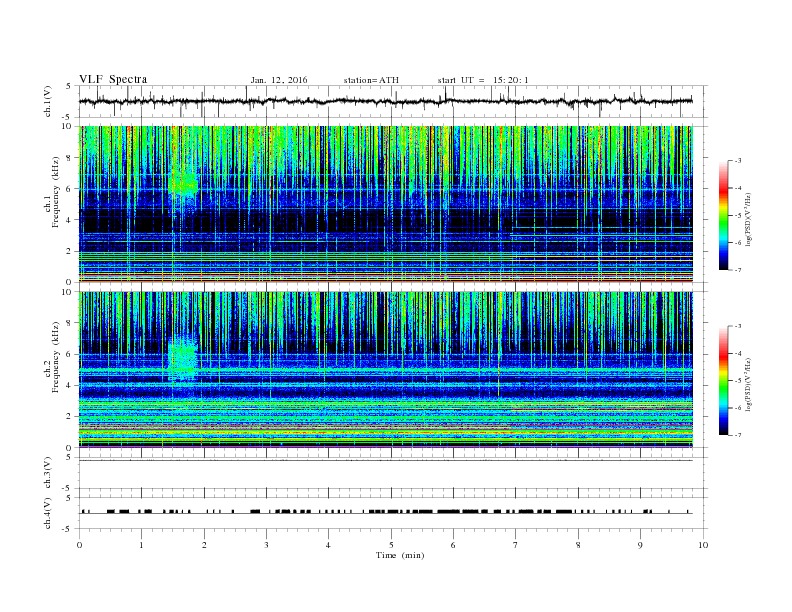
Task: Select the "start UT = 15:20:1" text
Action: click(x=483, y=80)
